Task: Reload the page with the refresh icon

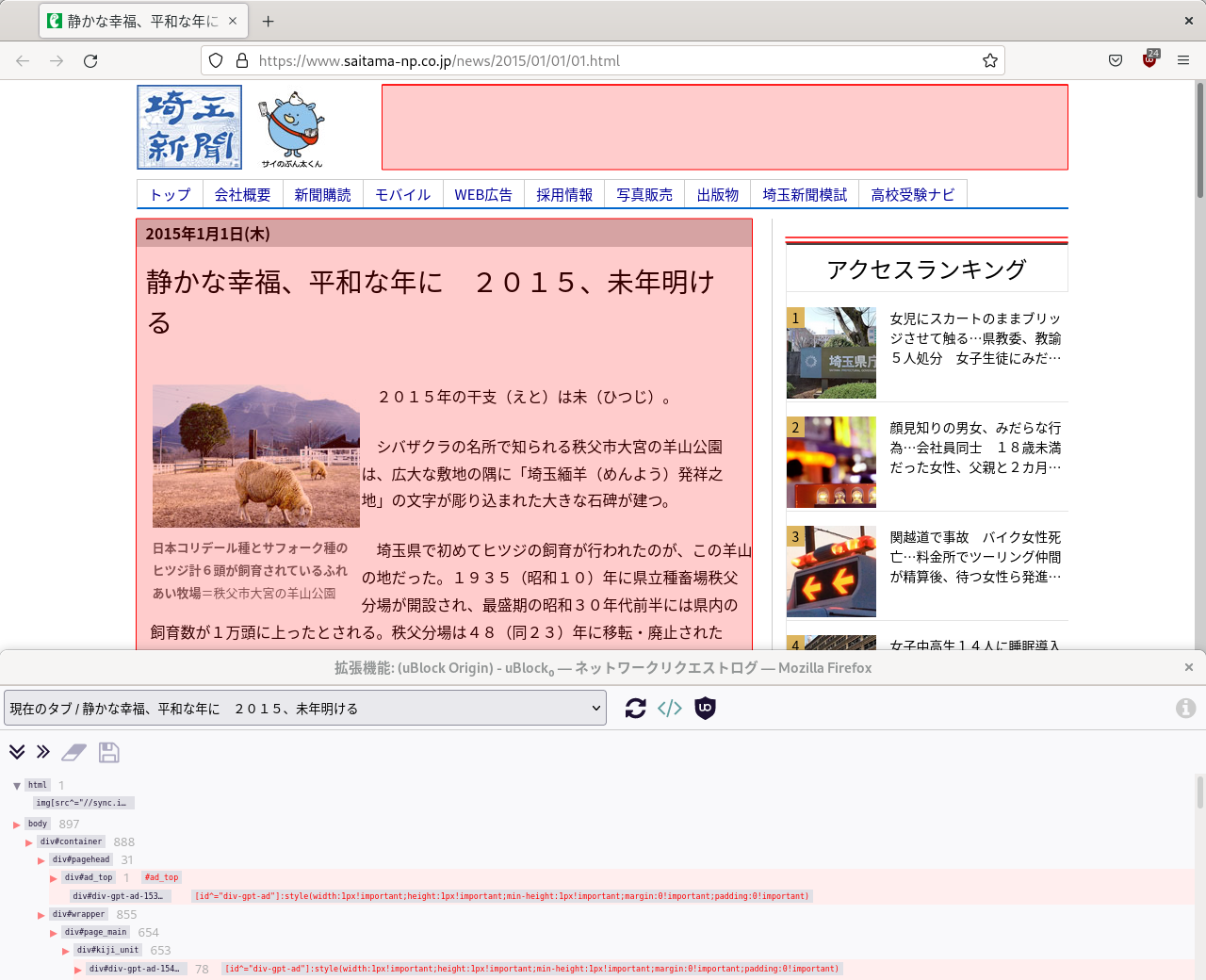Action: (x=90, y=60)
